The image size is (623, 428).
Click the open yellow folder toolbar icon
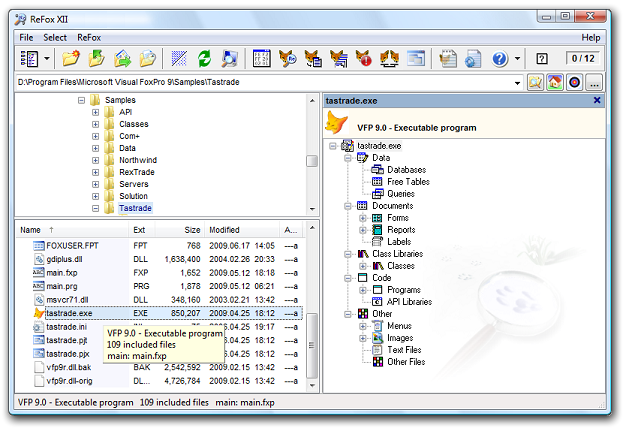(71, 59)
